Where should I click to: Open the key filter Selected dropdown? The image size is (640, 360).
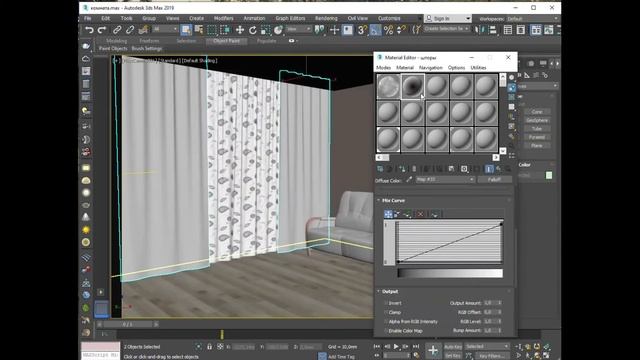pyautogui.click(x=487, y=347)
